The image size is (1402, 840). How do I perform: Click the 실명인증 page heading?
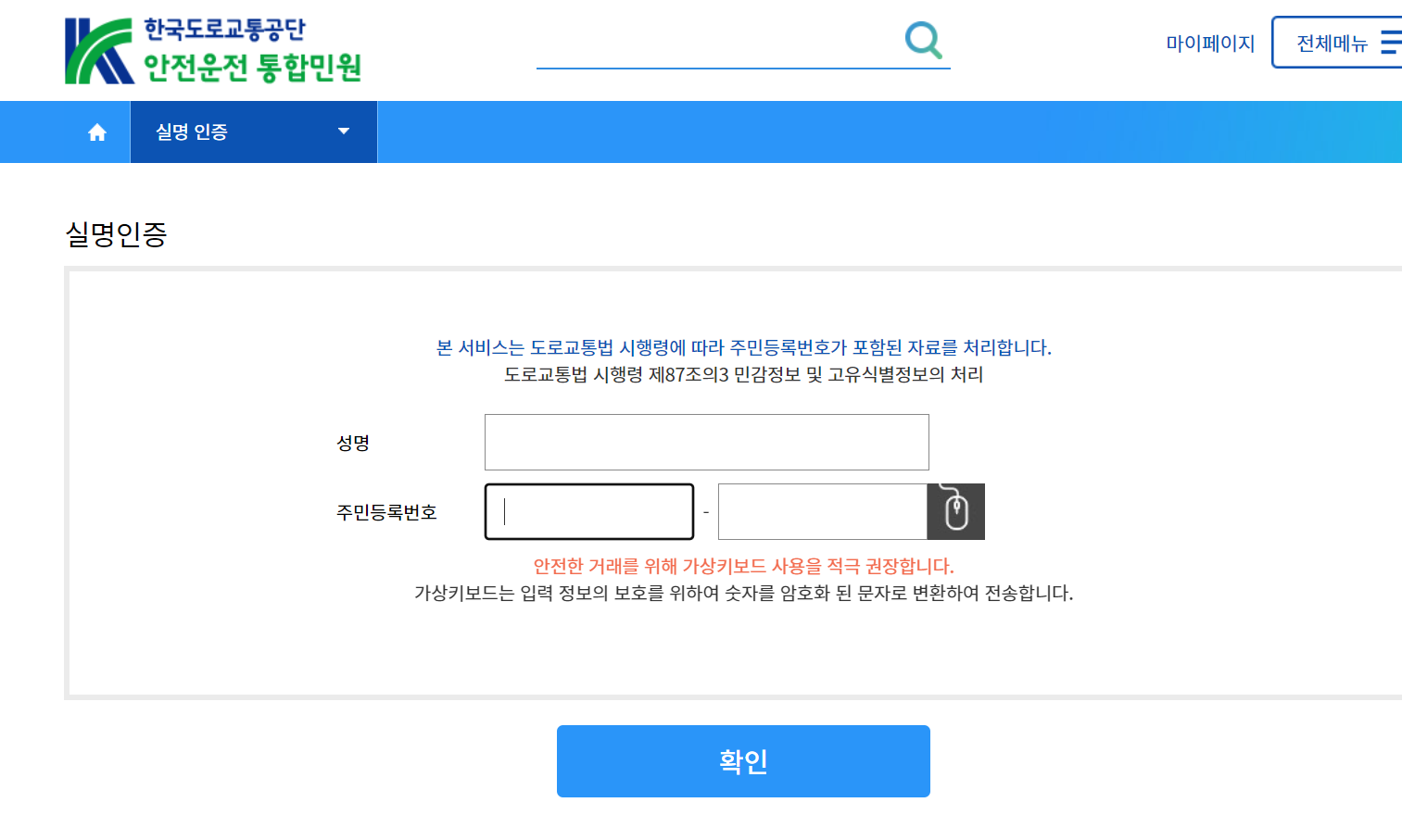click(x=116, y=233)
